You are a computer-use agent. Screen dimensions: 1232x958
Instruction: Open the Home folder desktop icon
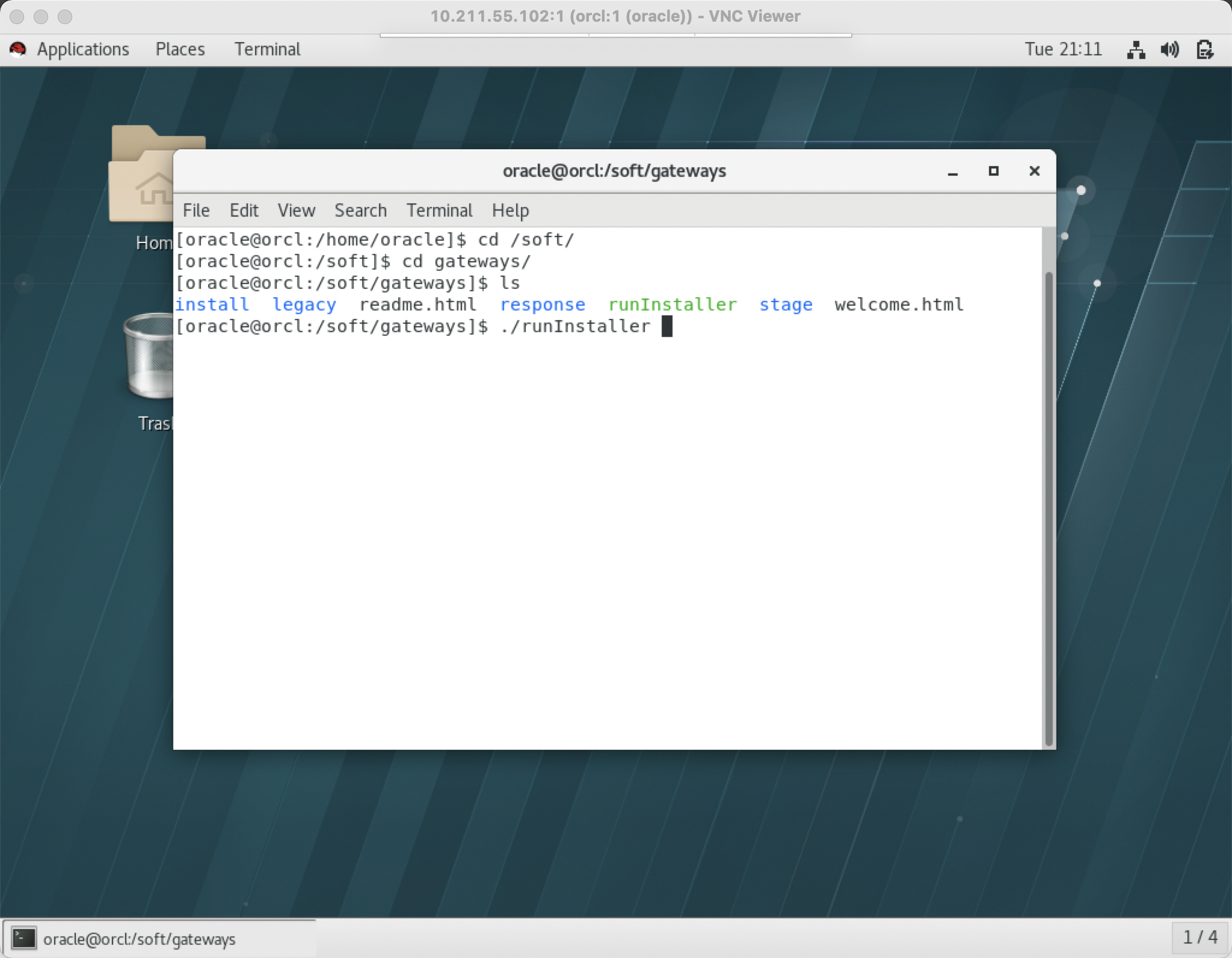pos(141,181)
